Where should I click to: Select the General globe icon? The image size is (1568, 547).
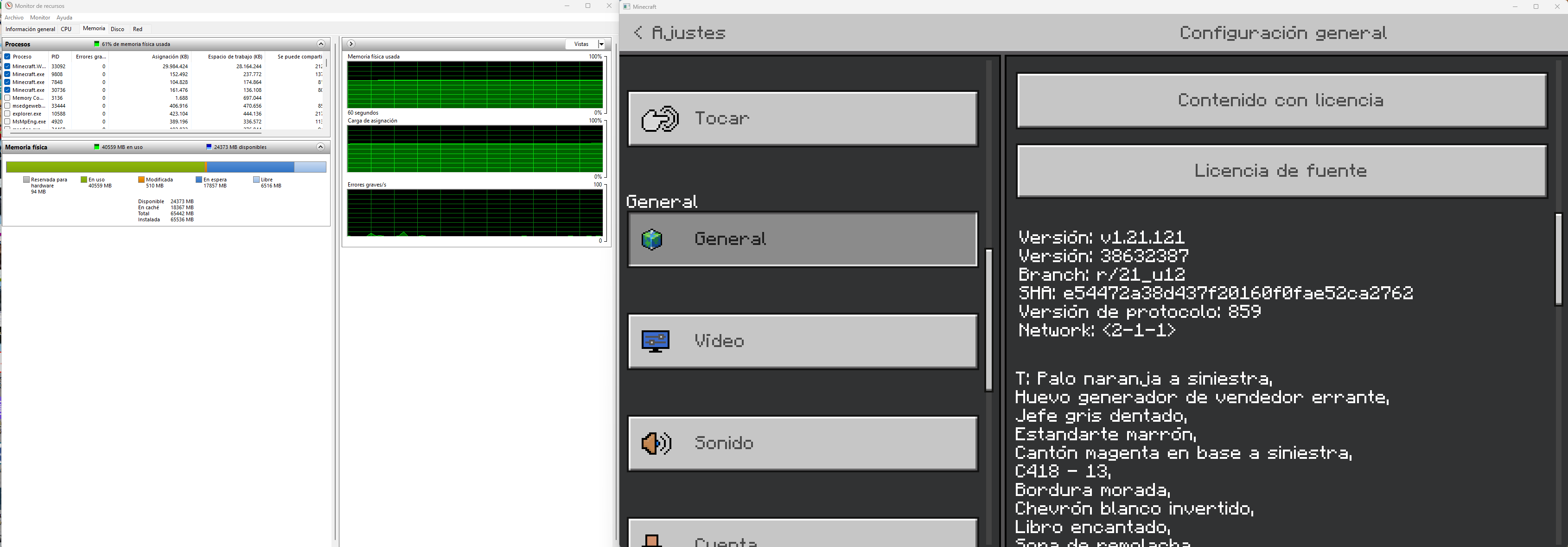tap(652, 239)
